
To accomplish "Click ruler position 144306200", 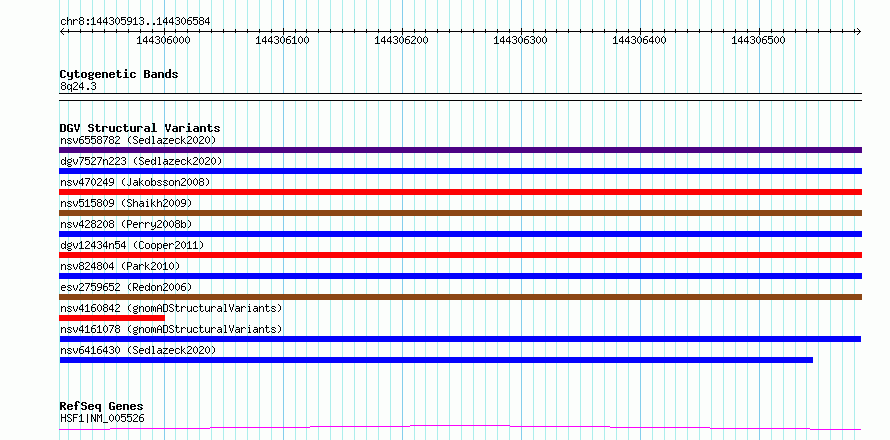I will [402, 40].
